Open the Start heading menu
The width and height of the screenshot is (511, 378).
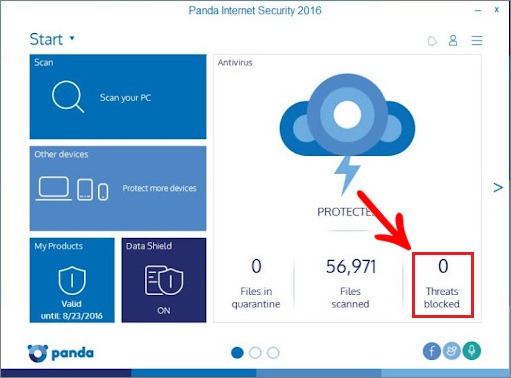(x=46, y=39)
